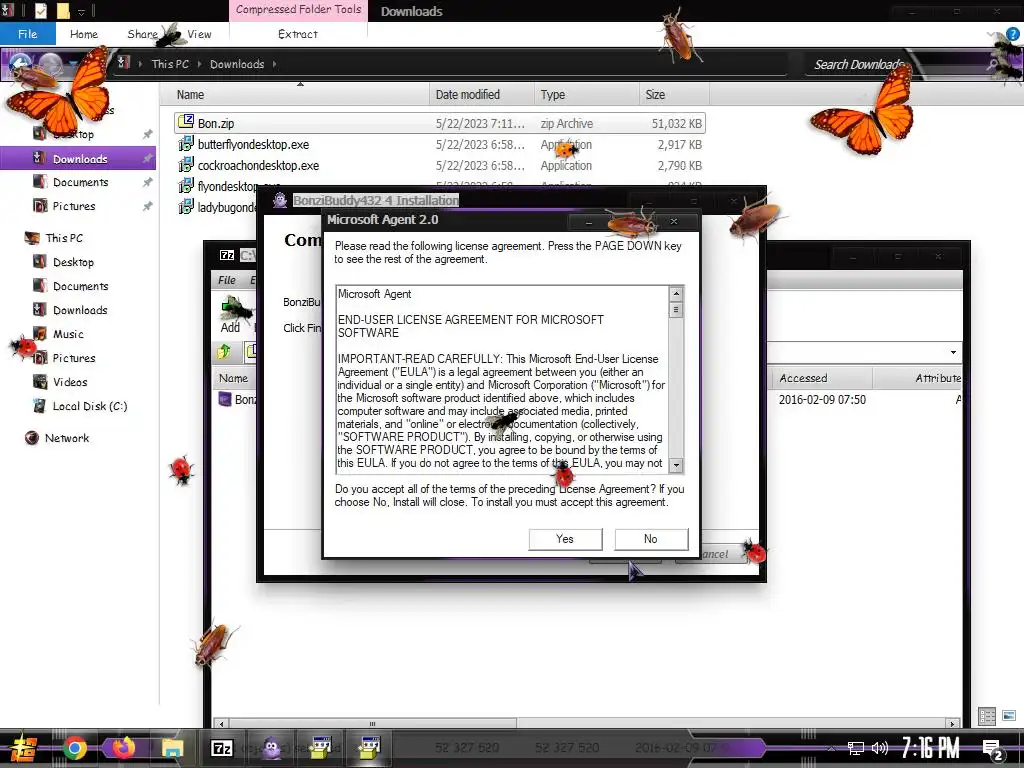Select the Bon.zip file
1024x768 pixels.
point(440,123)
